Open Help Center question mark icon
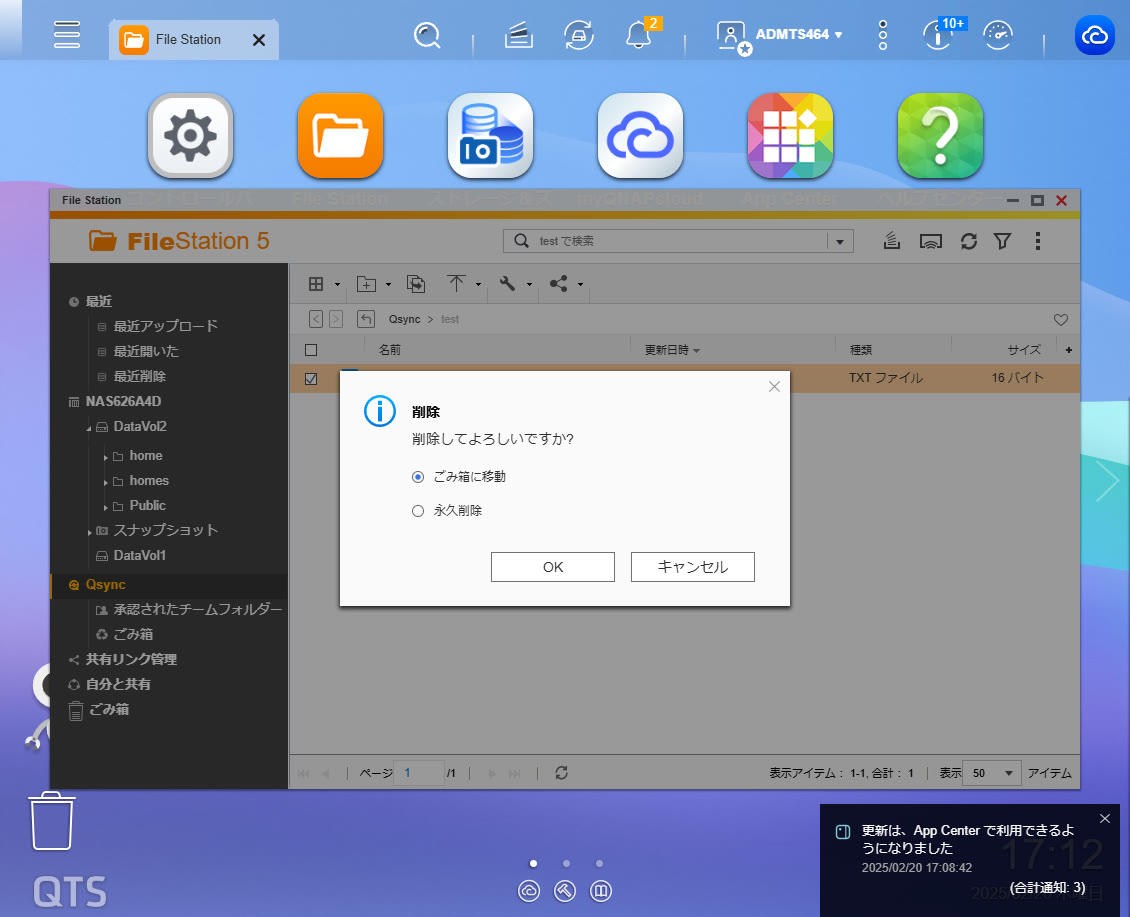The width and height of the screenshot is (1130, 917). [940, 136]
